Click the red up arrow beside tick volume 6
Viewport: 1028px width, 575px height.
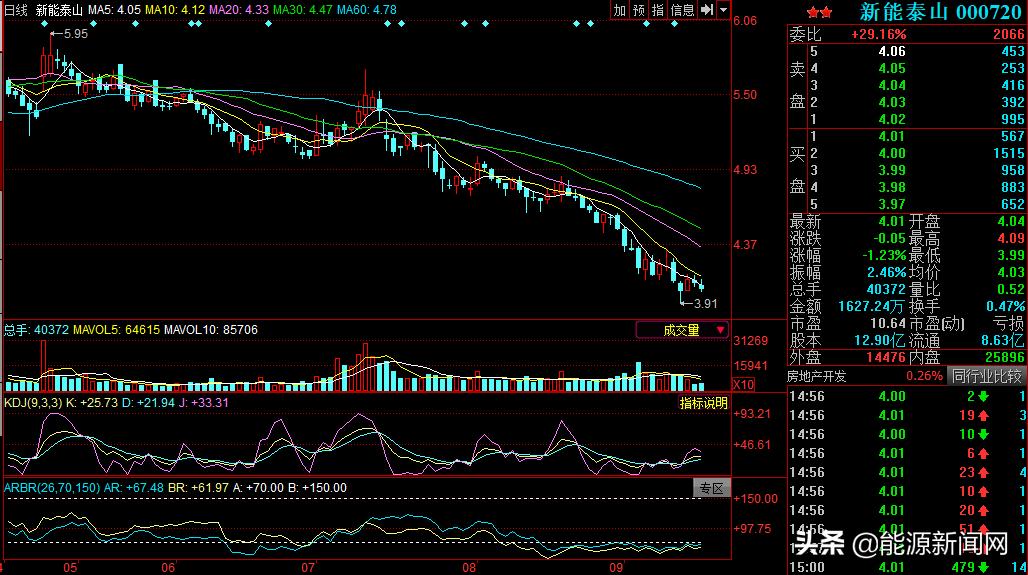[983, 453]
